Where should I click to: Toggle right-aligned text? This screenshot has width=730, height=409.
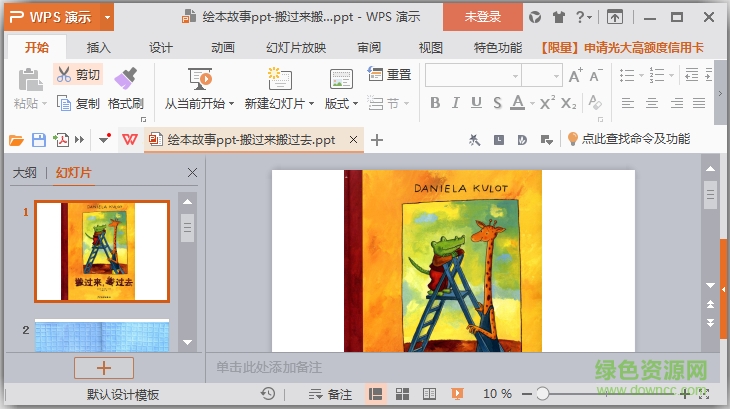point(676,103)
